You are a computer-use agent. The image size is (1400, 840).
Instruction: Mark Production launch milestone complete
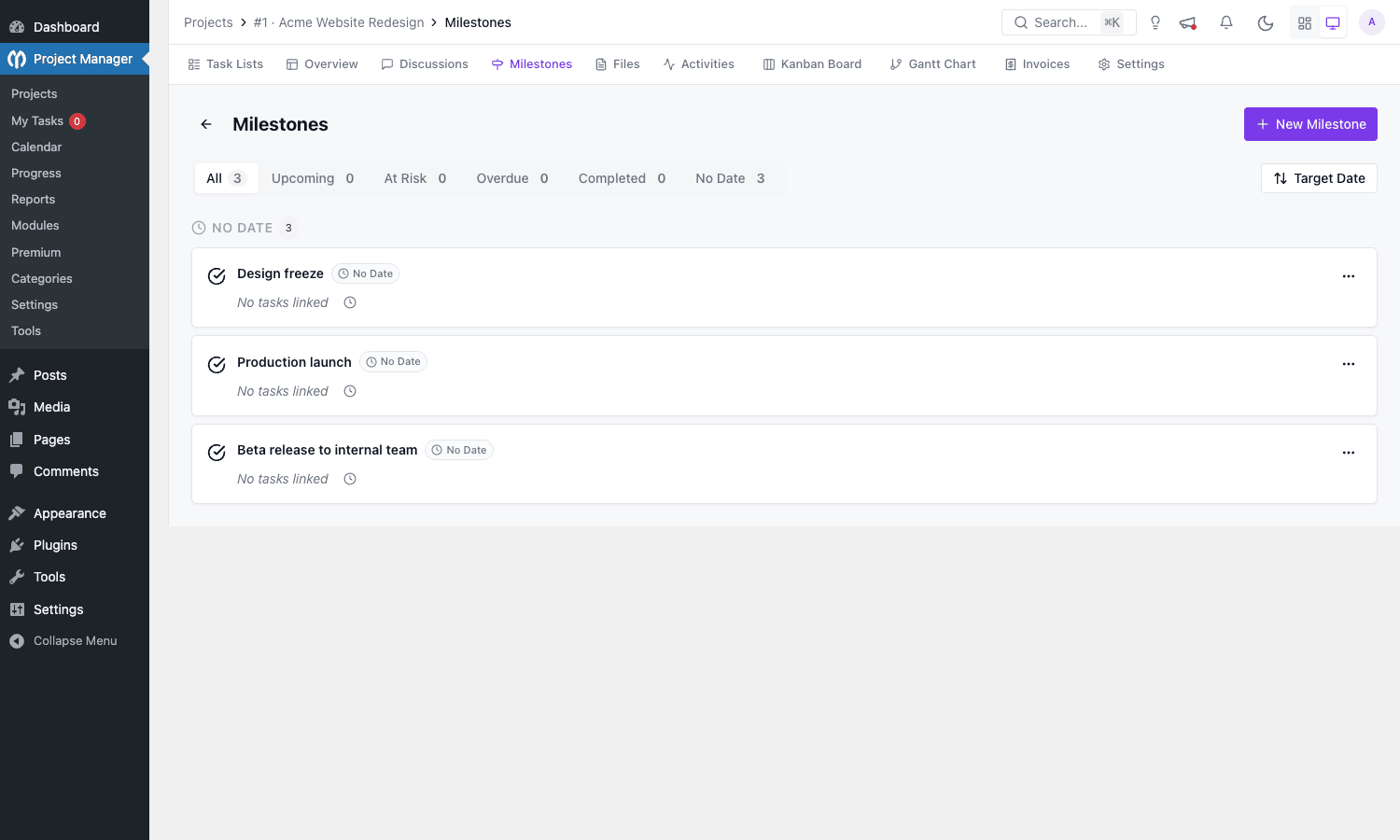click(x=217, y=365)
